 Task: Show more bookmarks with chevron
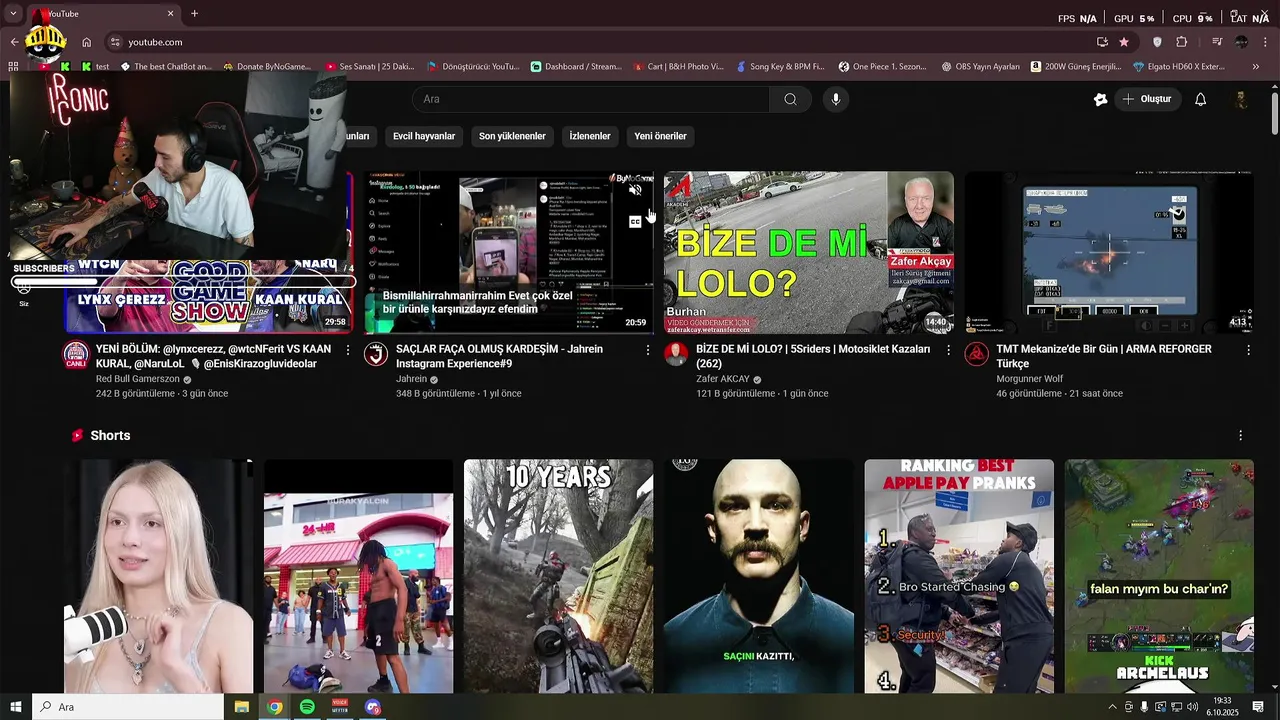(1256, 67)
